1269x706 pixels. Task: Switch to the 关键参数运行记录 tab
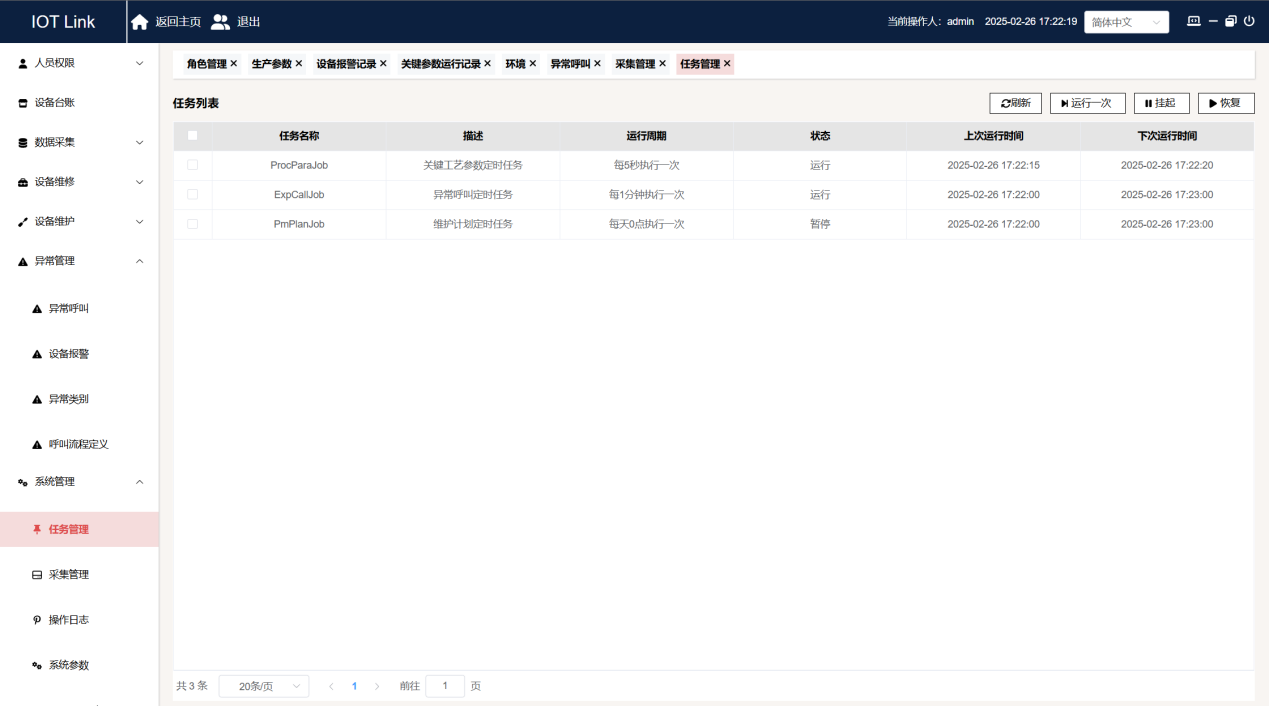pyautogui.click(x=441, y=64)
